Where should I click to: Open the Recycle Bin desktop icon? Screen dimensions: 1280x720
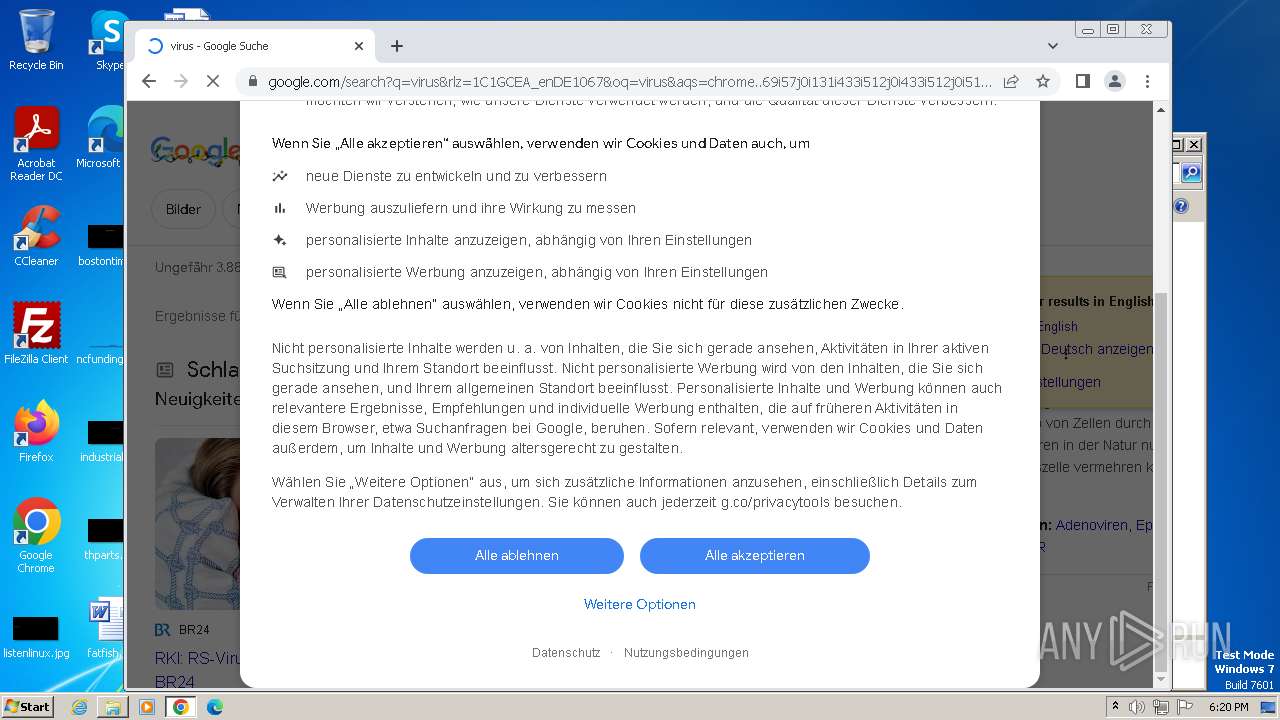tap(36, 40)
